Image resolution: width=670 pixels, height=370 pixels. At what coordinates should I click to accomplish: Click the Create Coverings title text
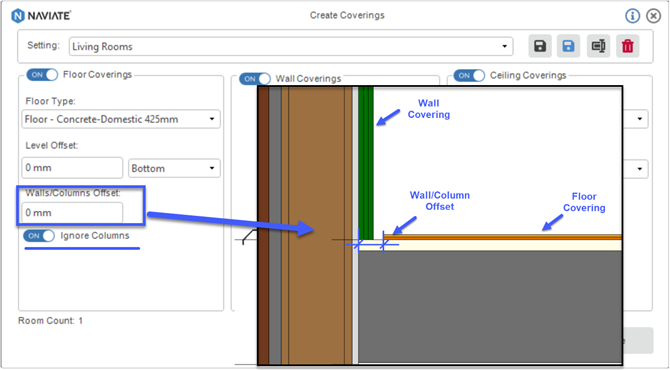(x=347, y=15)
